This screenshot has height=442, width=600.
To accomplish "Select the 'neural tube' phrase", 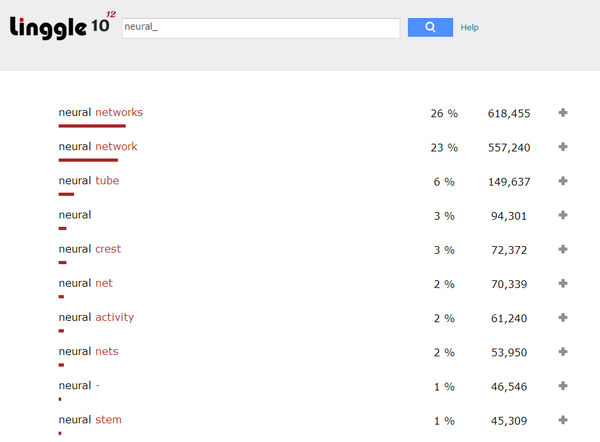I will [x=89, y=181].
